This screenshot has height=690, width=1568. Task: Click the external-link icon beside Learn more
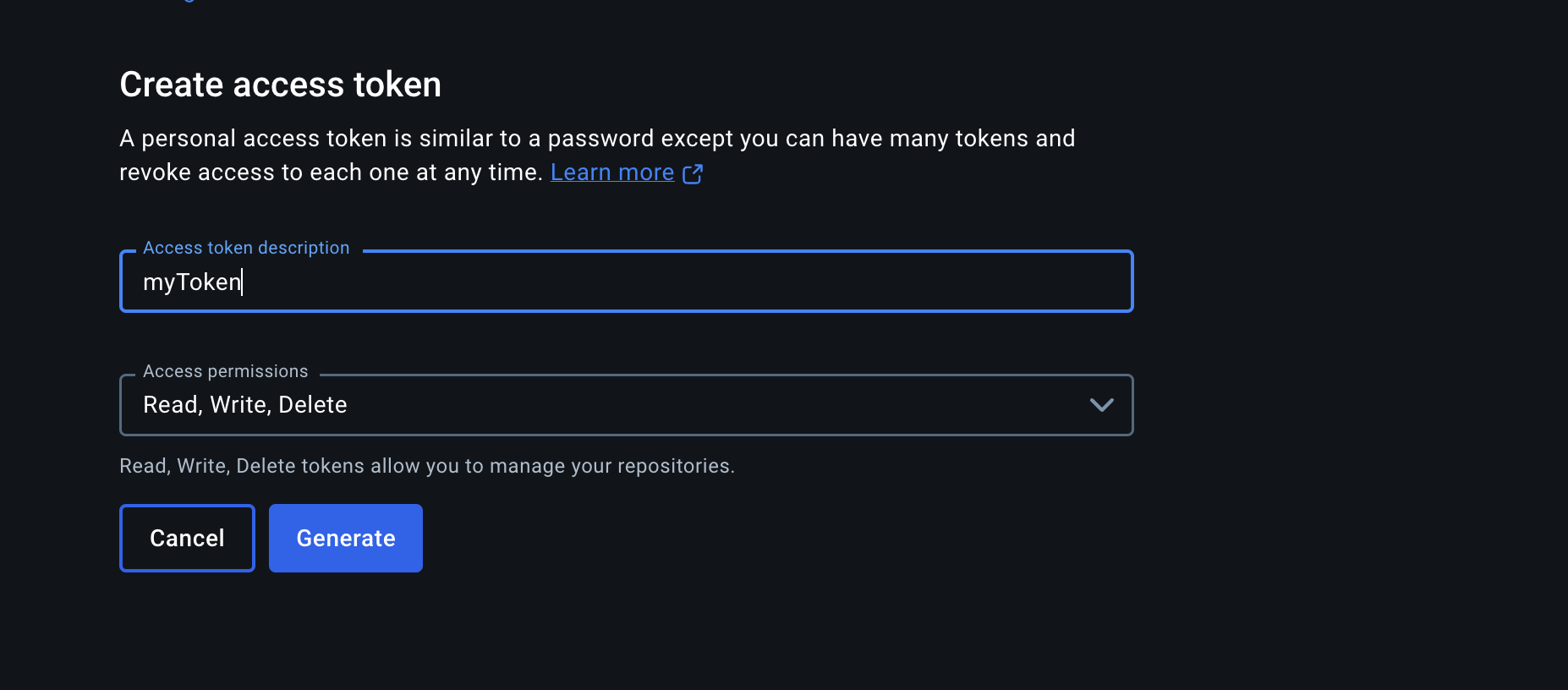pos(693,173)
